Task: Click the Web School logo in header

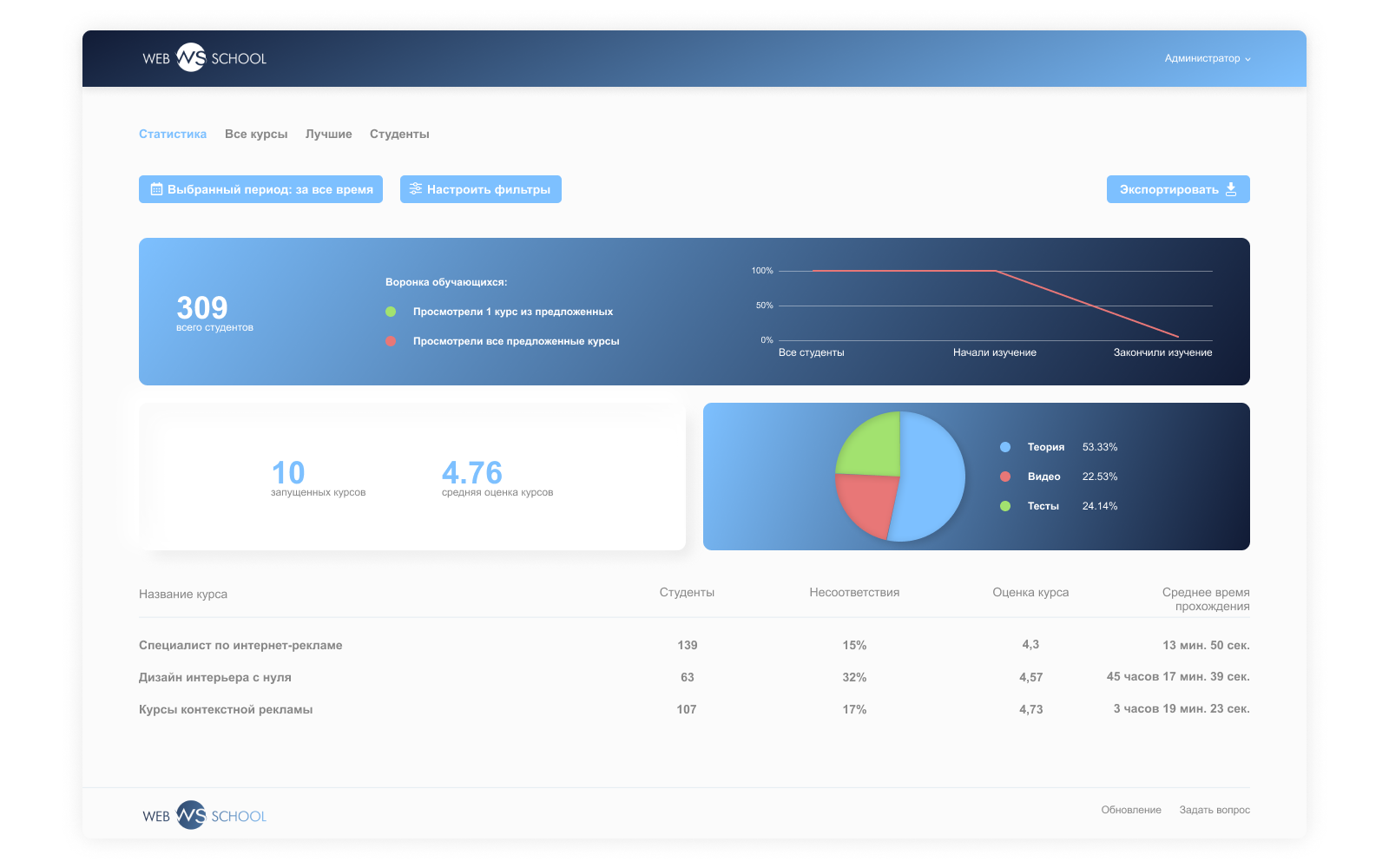Action: (204, 58)
